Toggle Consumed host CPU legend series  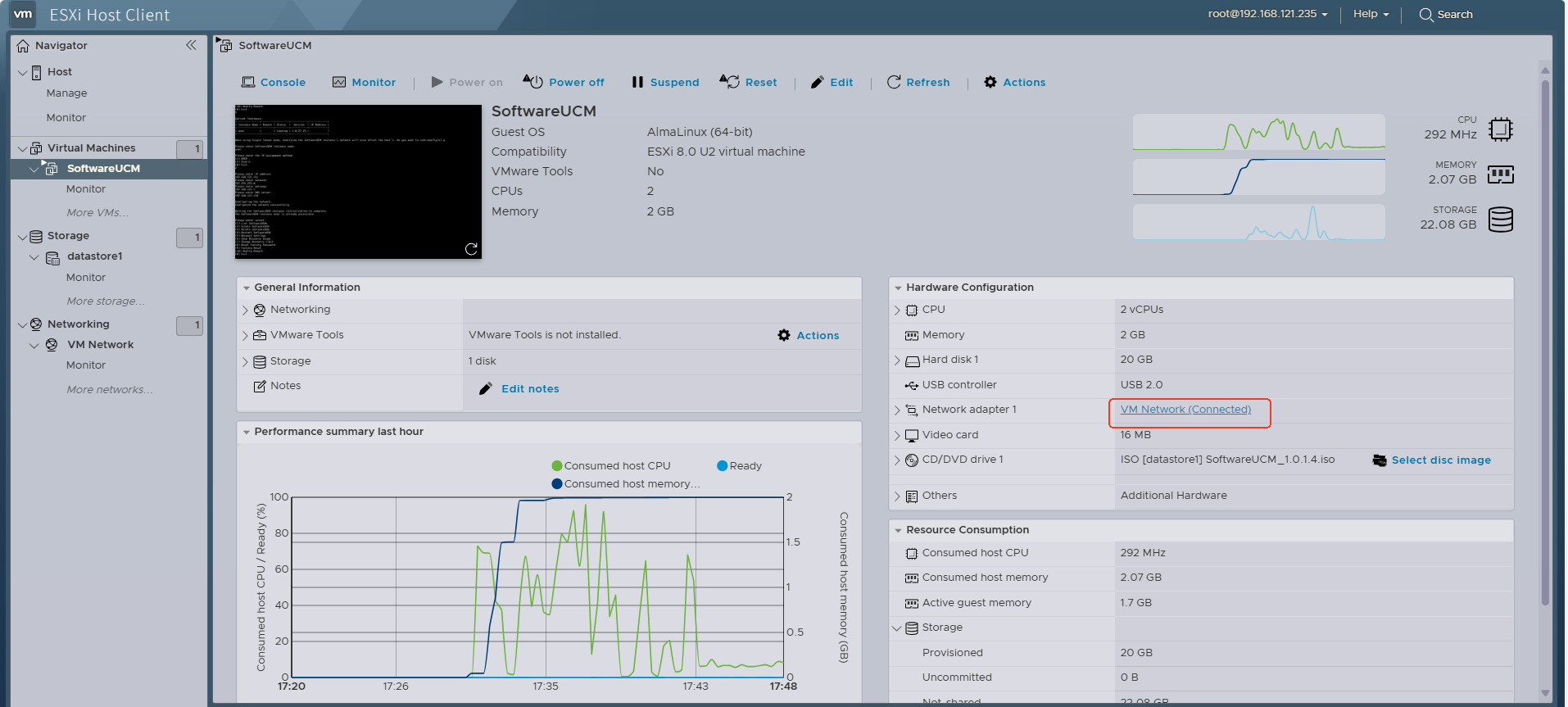(x=612, y=465)
